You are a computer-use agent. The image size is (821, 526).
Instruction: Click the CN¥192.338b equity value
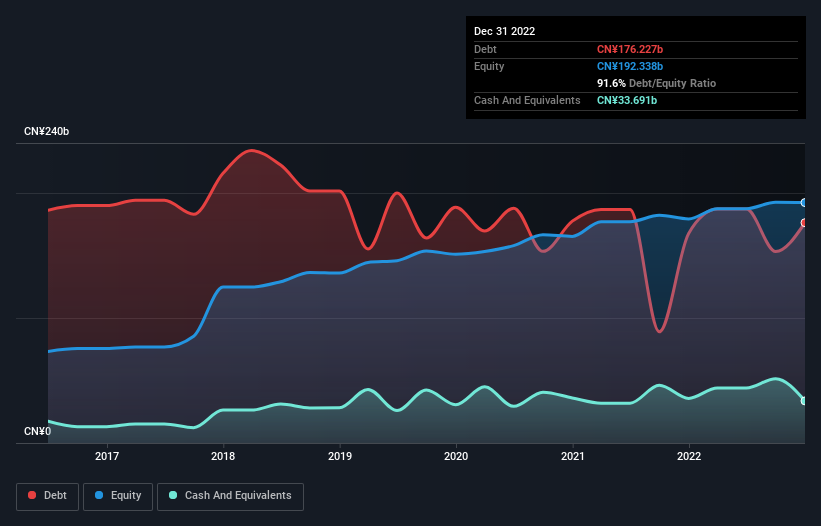tap(630, 66)
